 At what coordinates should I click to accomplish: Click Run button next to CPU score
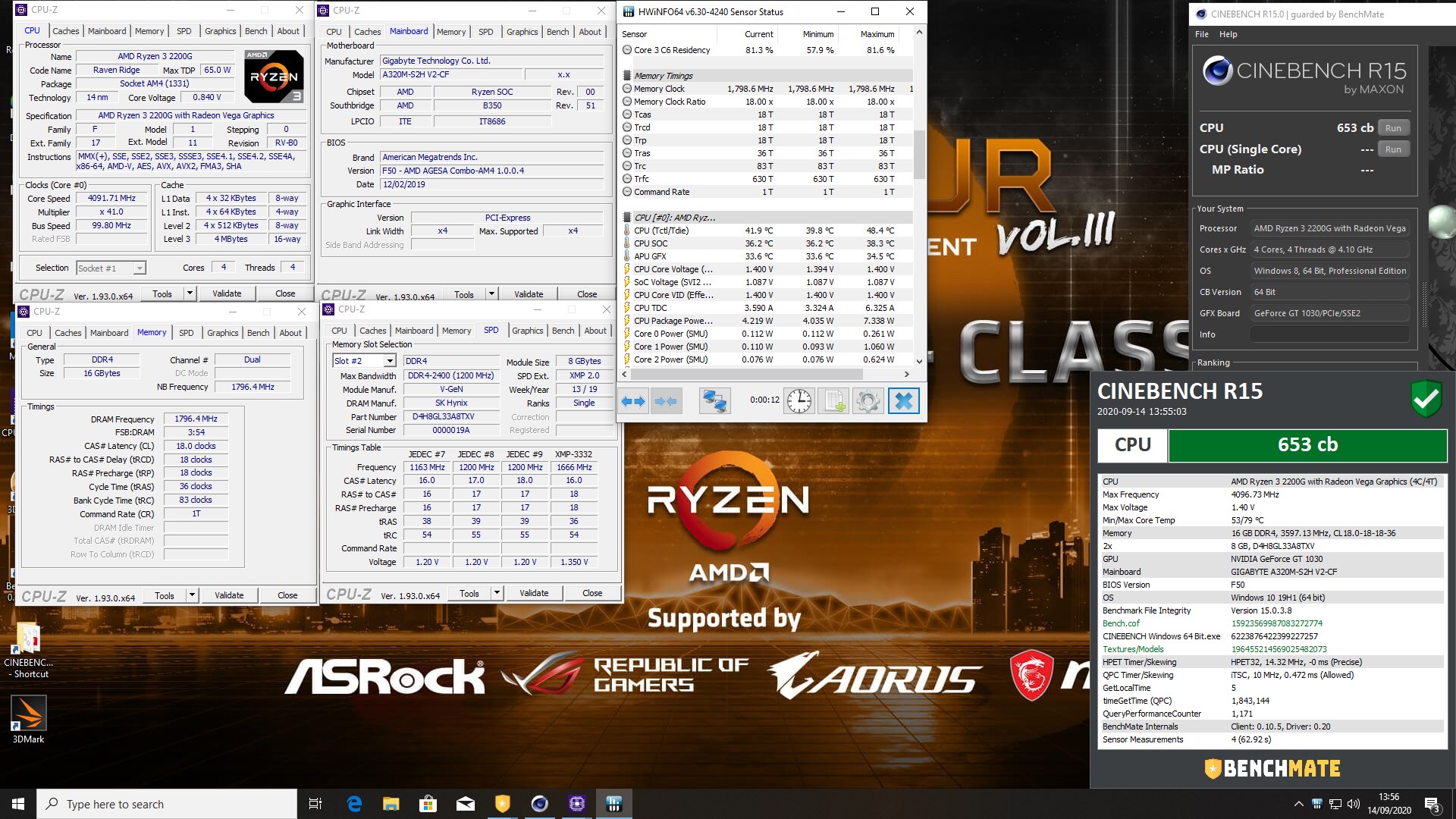pos(1393,128)
